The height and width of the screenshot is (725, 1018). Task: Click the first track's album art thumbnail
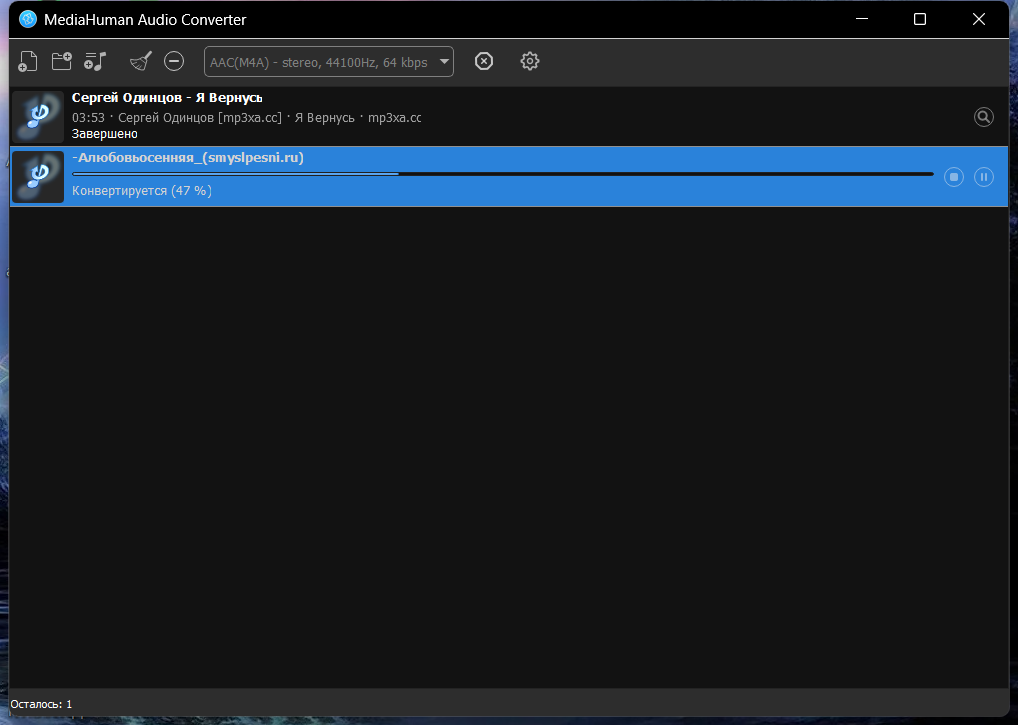tap(38, 117)
